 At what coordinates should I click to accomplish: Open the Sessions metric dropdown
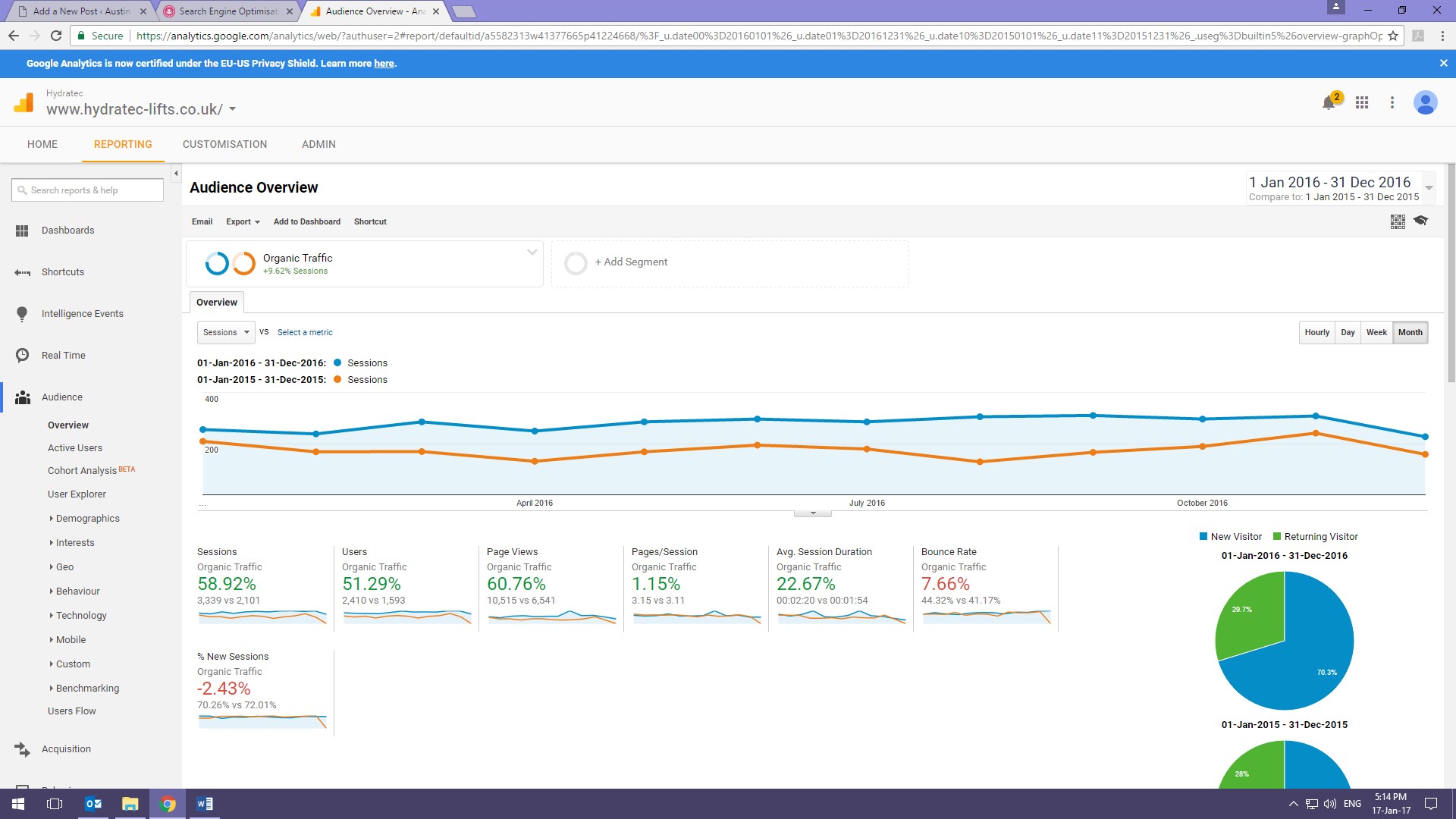point(226,333)
